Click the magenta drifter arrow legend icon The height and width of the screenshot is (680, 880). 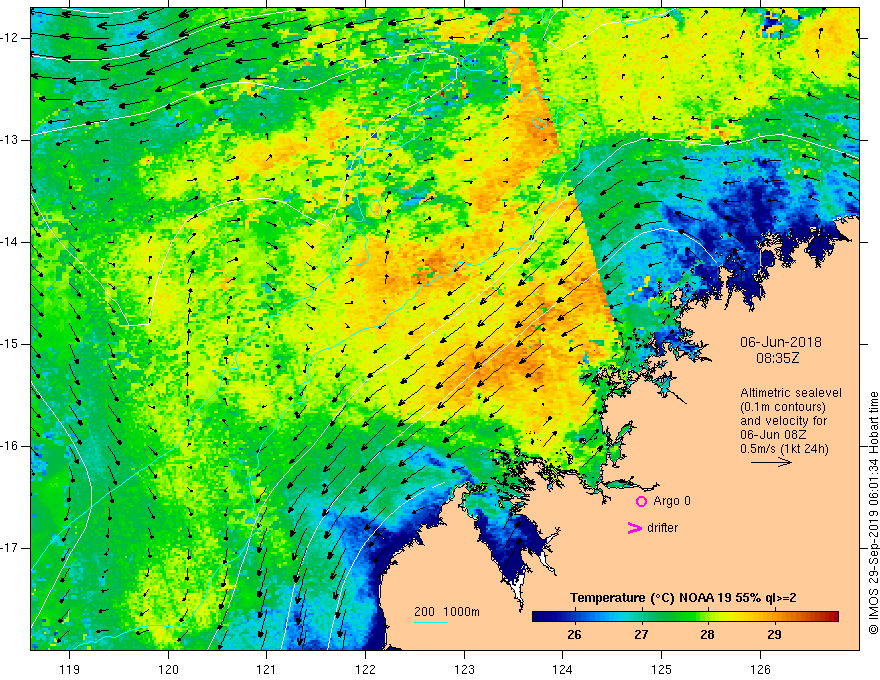click(x=634, y=528)
